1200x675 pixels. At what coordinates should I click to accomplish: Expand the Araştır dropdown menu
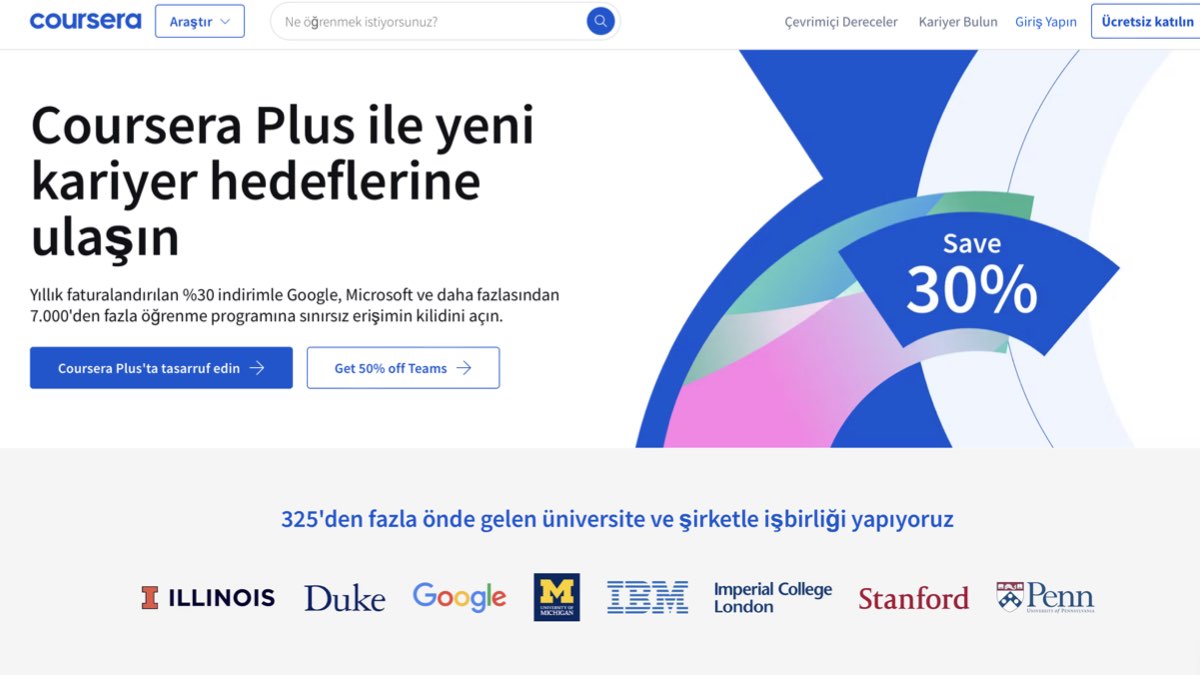point(199,21)
